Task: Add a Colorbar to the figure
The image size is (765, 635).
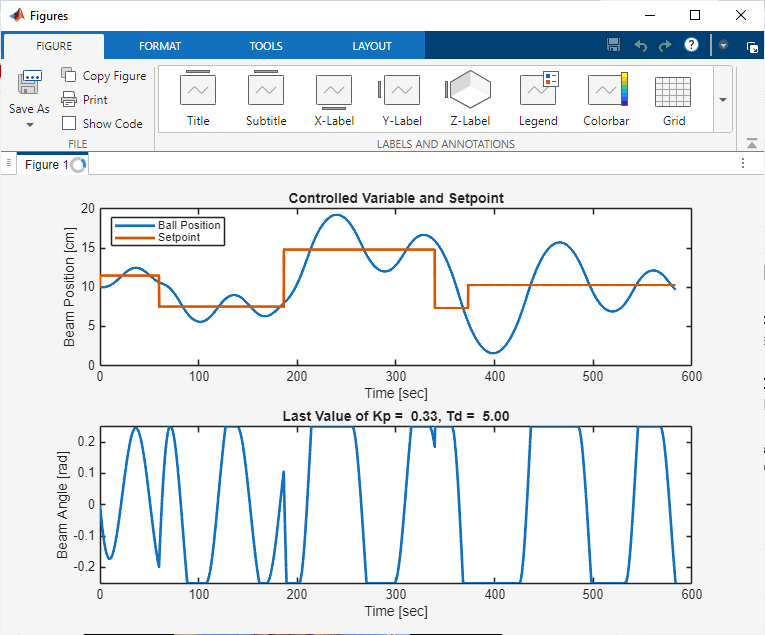Action: click(606, 100)
